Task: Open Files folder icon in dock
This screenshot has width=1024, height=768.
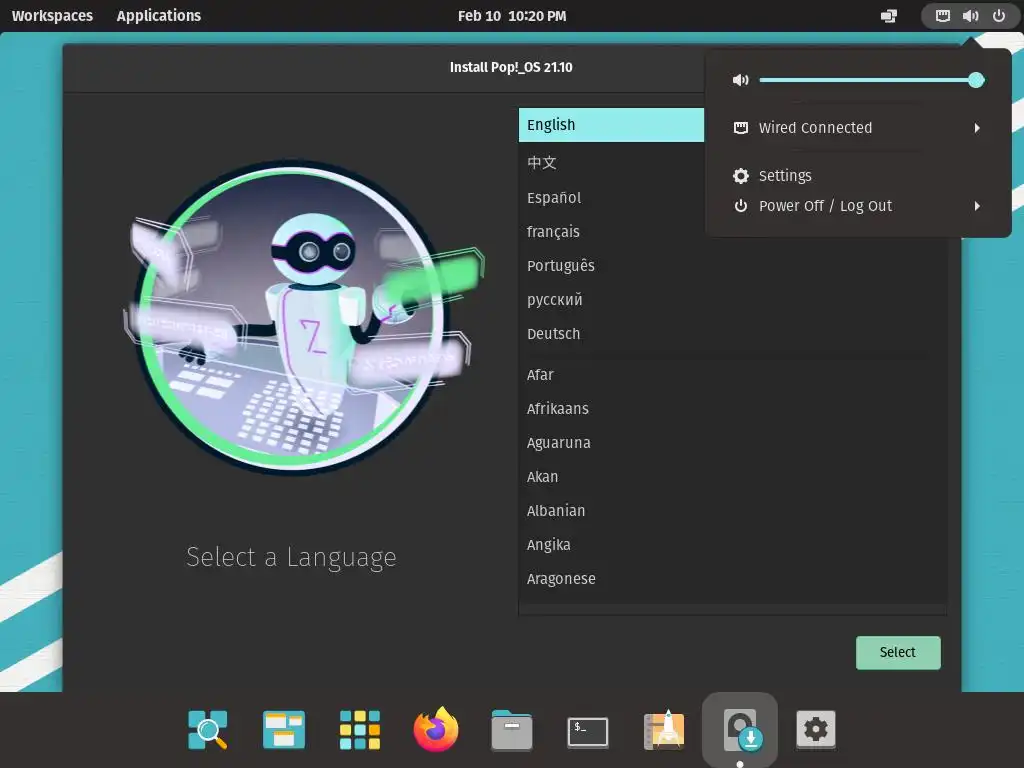Action: point(512,730)
